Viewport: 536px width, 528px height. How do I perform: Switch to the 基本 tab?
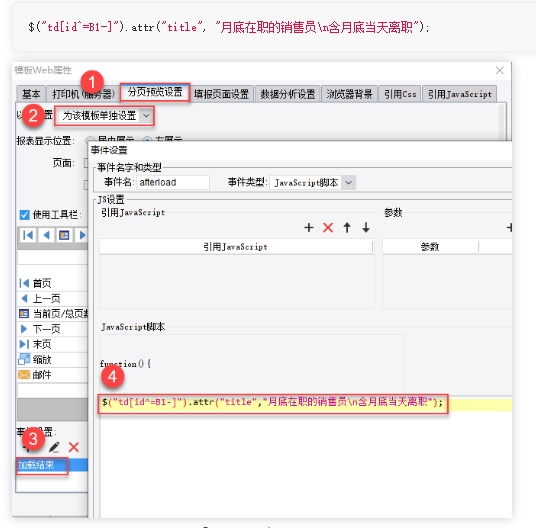[x=31, y=94]
